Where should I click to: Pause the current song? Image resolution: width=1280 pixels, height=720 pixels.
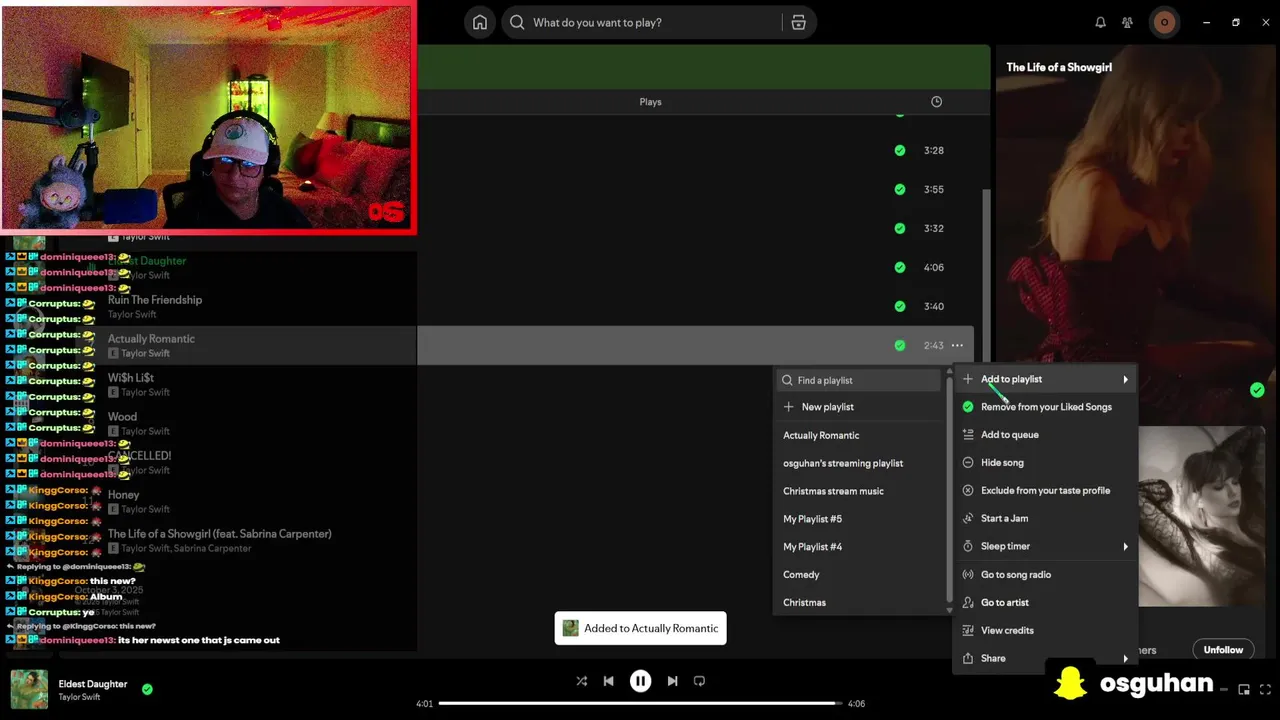[x=640, y=681]
